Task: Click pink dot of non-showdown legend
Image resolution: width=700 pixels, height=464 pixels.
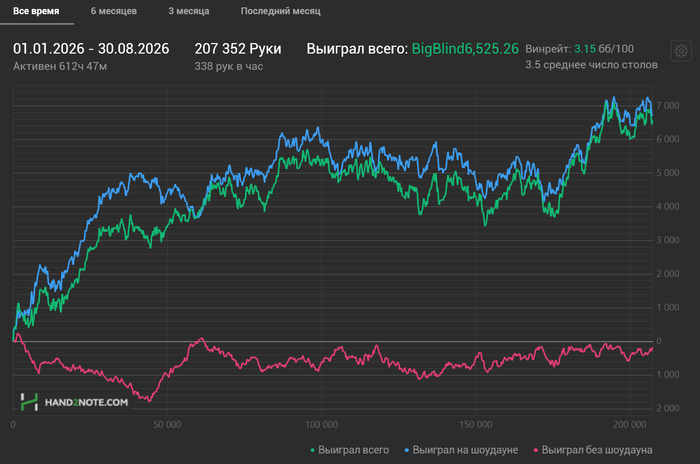Action: coord(536,450)
